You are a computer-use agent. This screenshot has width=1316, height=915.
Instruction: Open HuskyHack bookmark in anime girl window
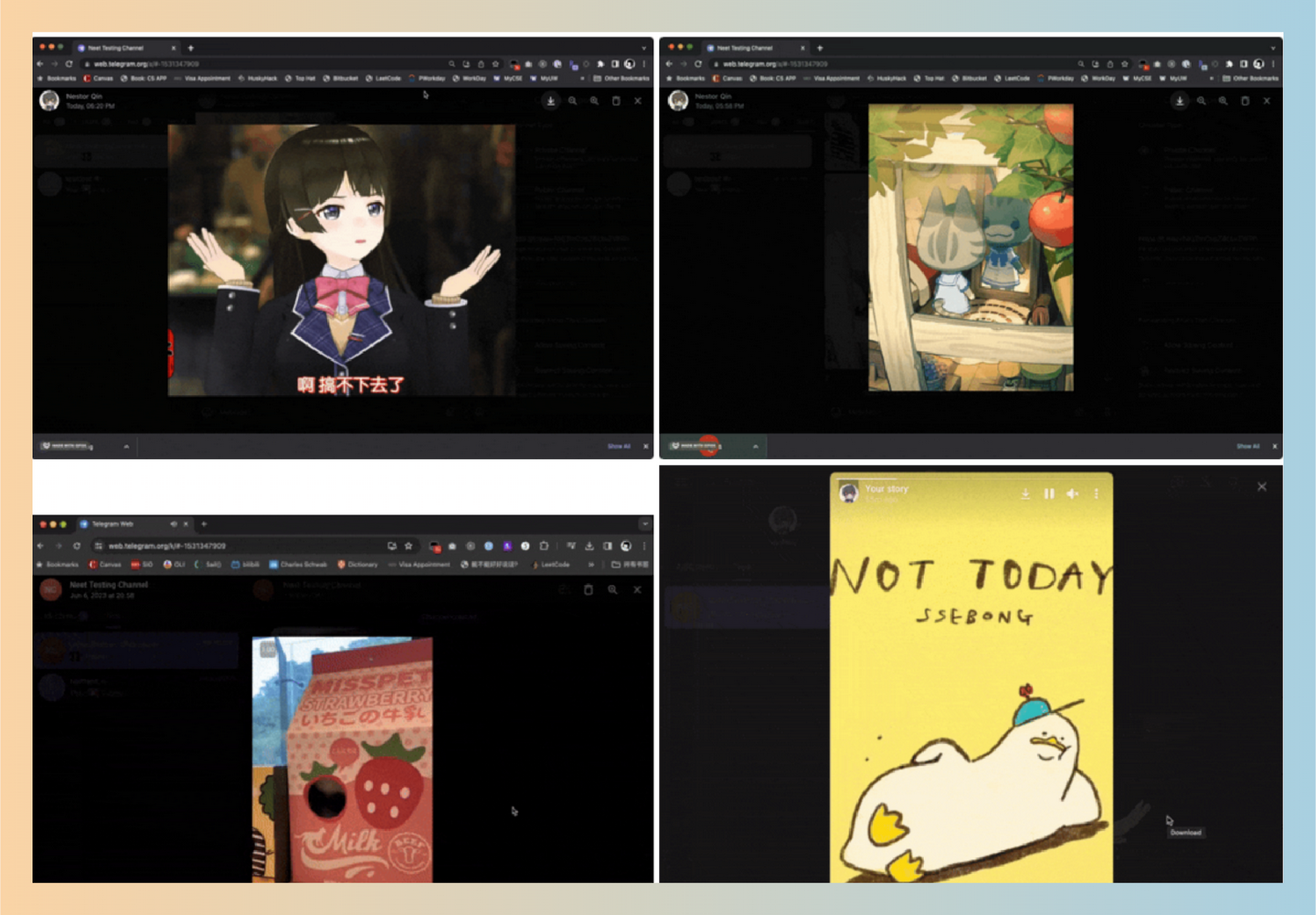(258, 79)
